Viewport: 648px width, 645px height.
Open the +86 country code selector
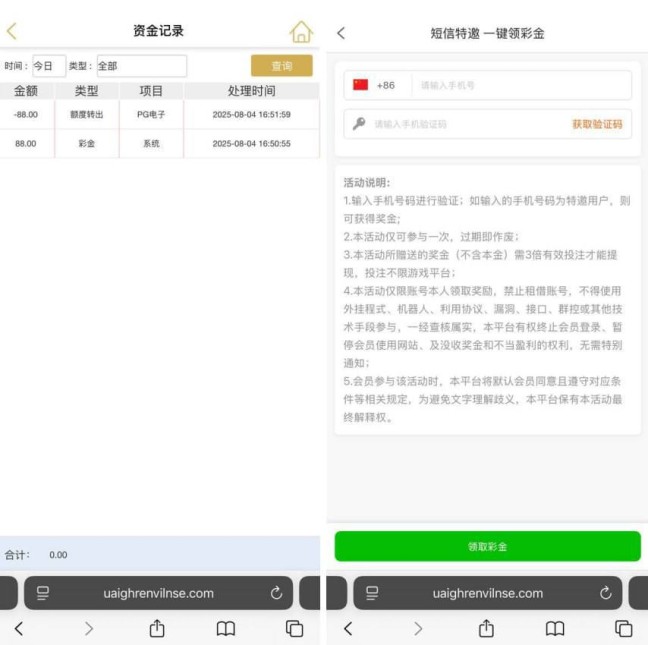pyautogui.click(x=375, y=85)
